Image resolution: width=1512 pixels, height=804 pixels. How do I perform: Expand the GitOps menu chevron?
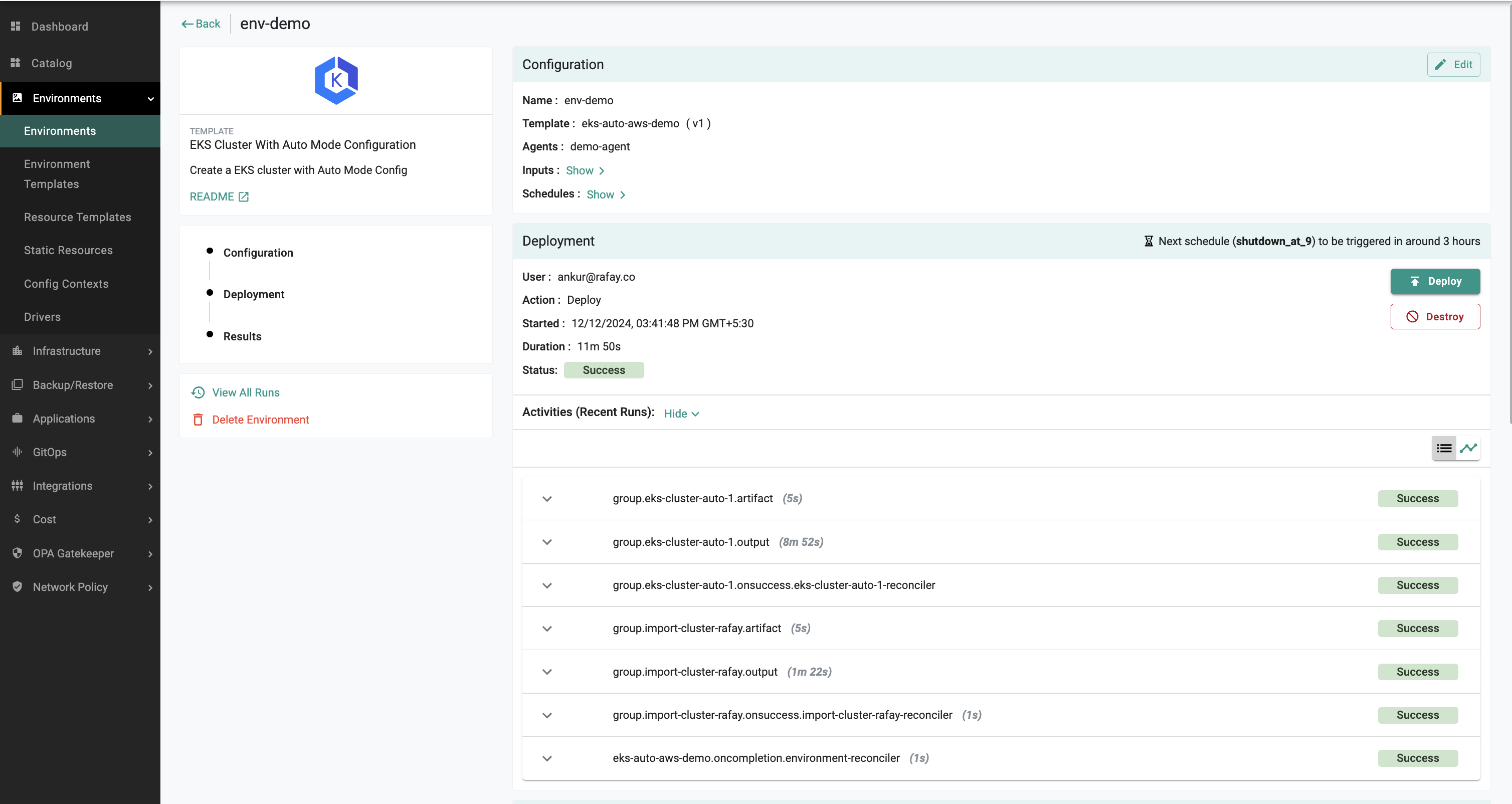pos(151,453)
